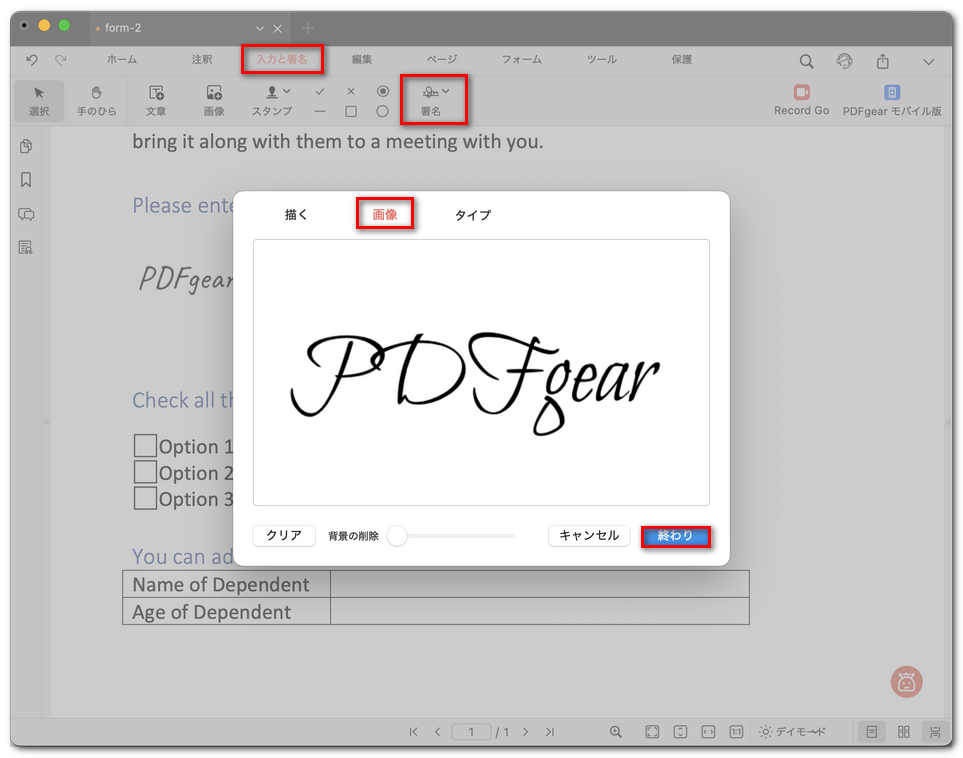Select the 手のひら hand tool

click(96, 101)
